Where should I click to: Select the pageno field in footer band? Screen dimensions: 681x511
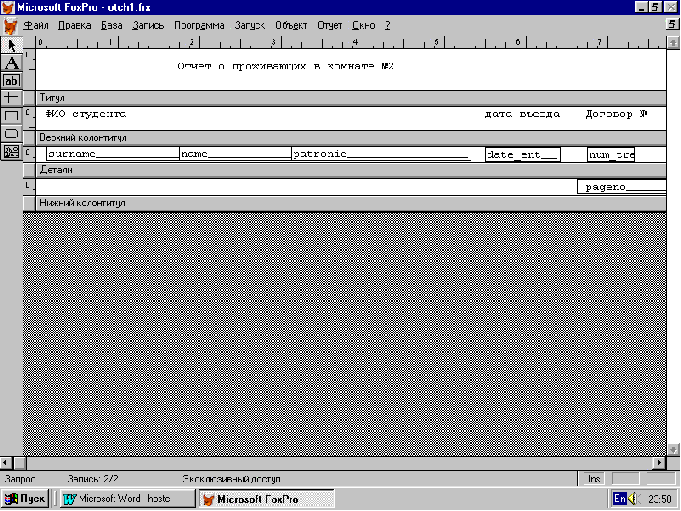(x=621, y=187)
